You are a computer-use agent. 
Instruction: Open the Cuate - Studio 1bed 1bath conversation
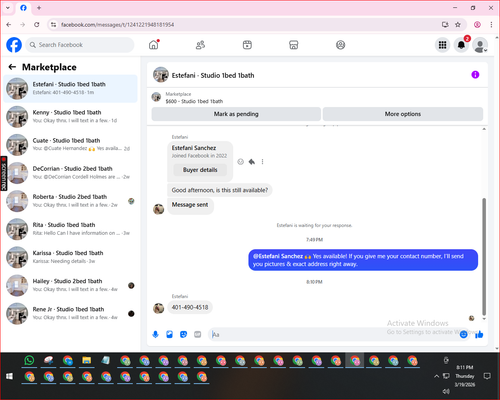[70, 144]
